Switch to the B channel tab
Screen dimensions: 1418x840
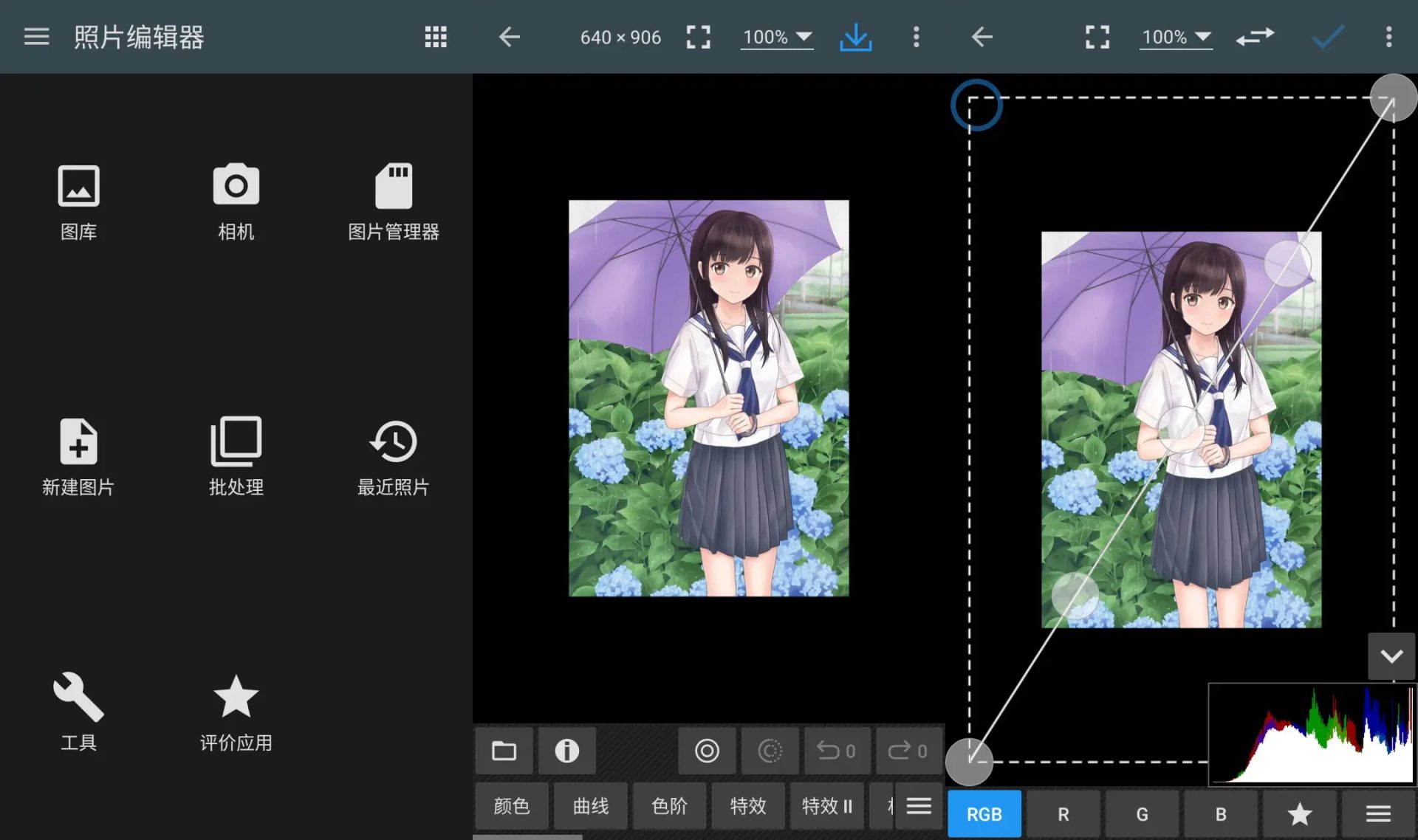(x=1221, y=814)
